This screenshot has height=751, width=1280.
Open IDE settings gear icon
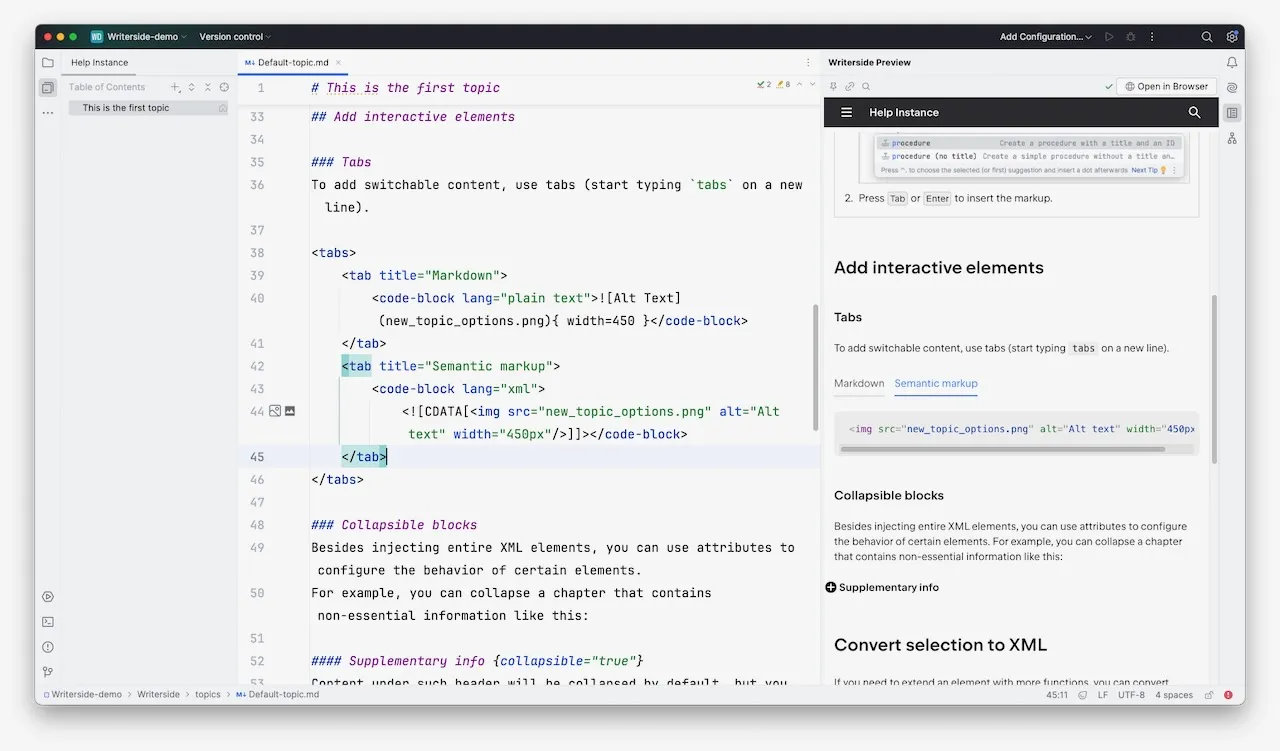(1231, 37)
